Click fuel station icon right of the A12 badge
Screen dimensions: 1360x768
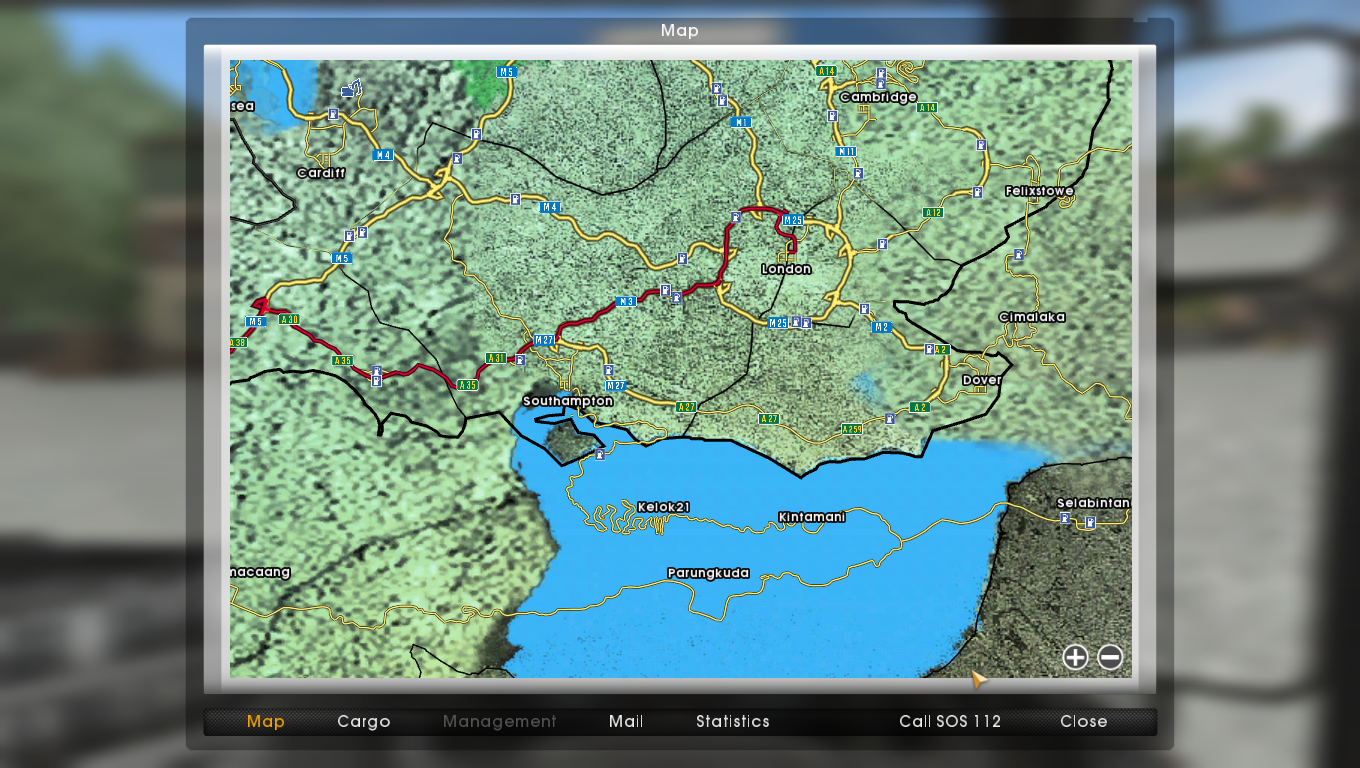click(977, 192)
